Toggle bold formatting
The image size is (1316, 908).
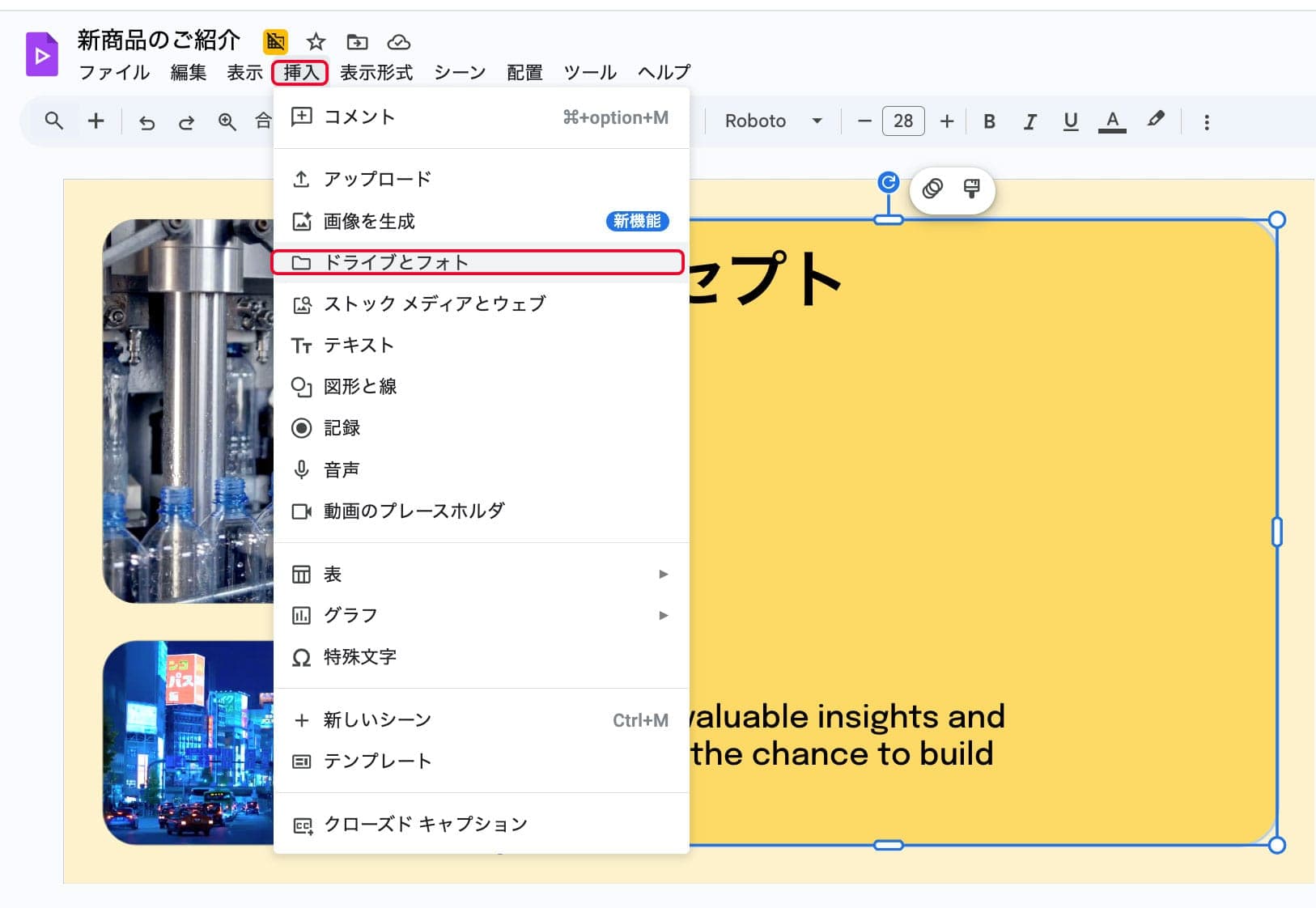[x=989, y=121]
